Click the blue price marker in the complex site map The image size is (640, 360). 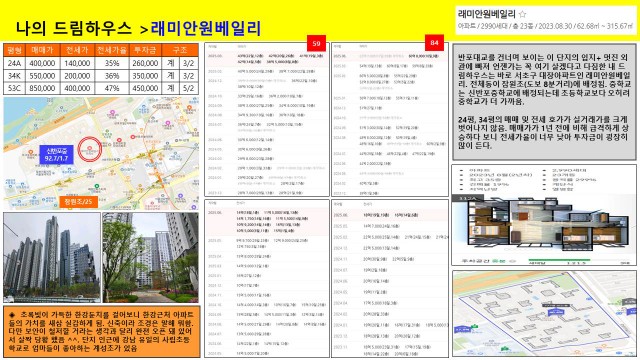coord(555,312)
